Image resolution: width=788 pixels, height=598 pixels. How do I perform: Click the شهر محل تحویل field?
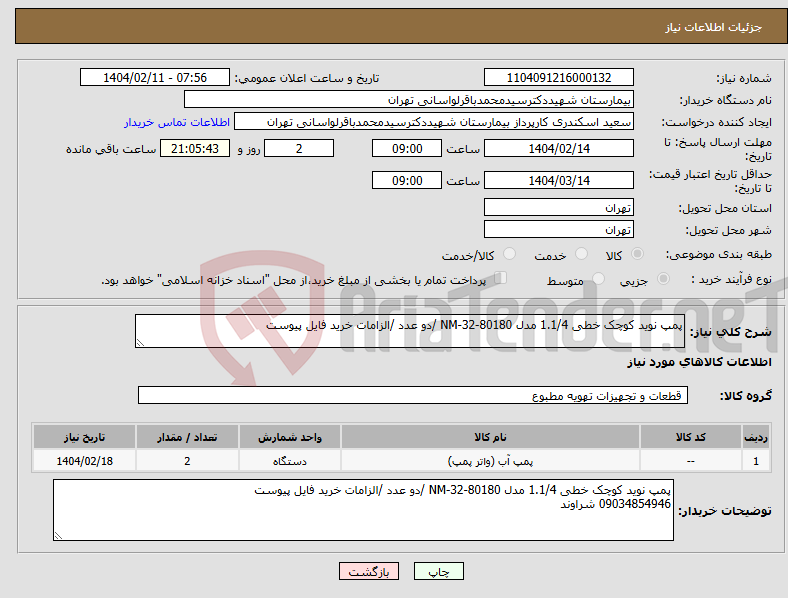tap(558, 229)
